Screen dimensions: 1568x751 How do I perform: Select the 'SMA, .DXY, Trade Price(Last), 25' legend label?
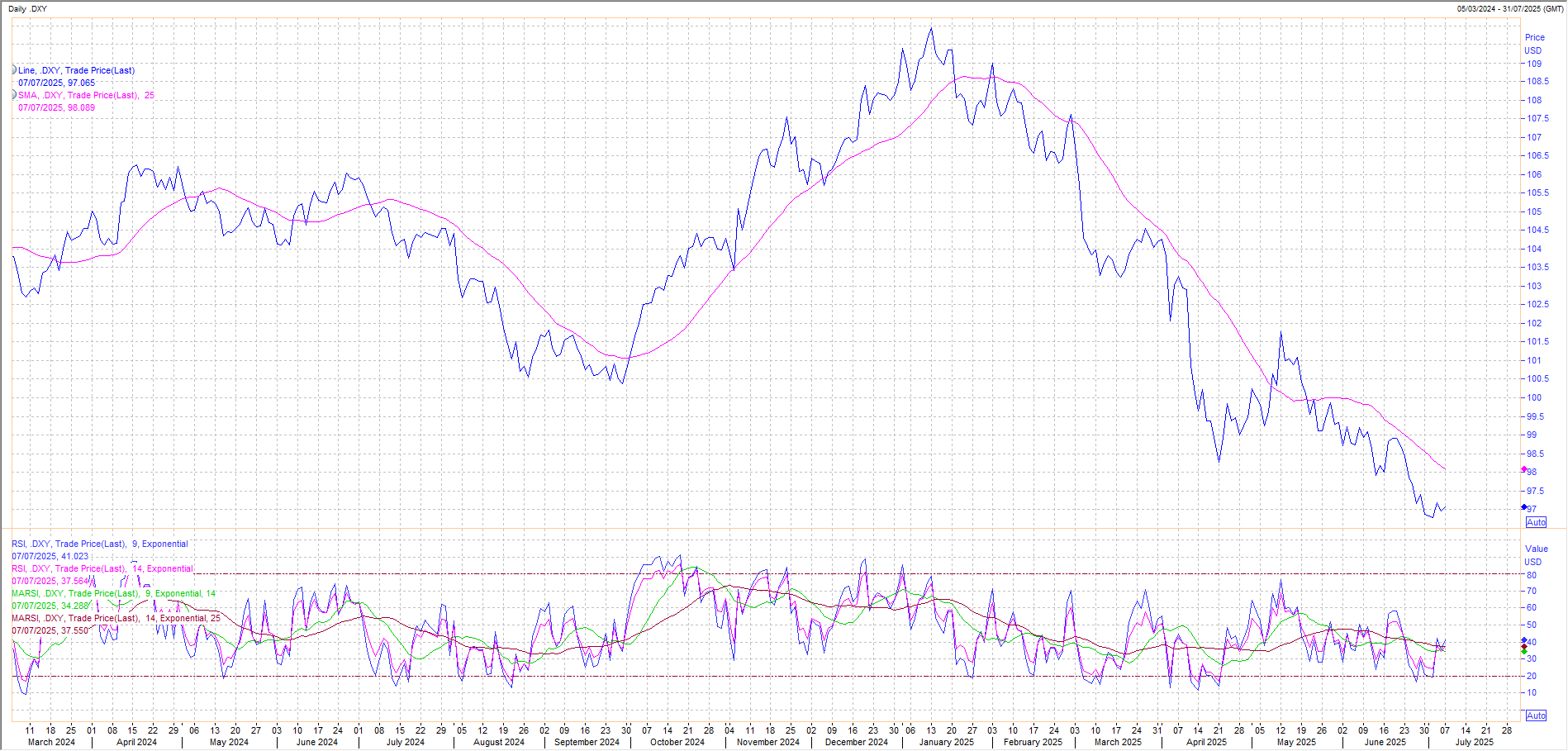[86, 95]
